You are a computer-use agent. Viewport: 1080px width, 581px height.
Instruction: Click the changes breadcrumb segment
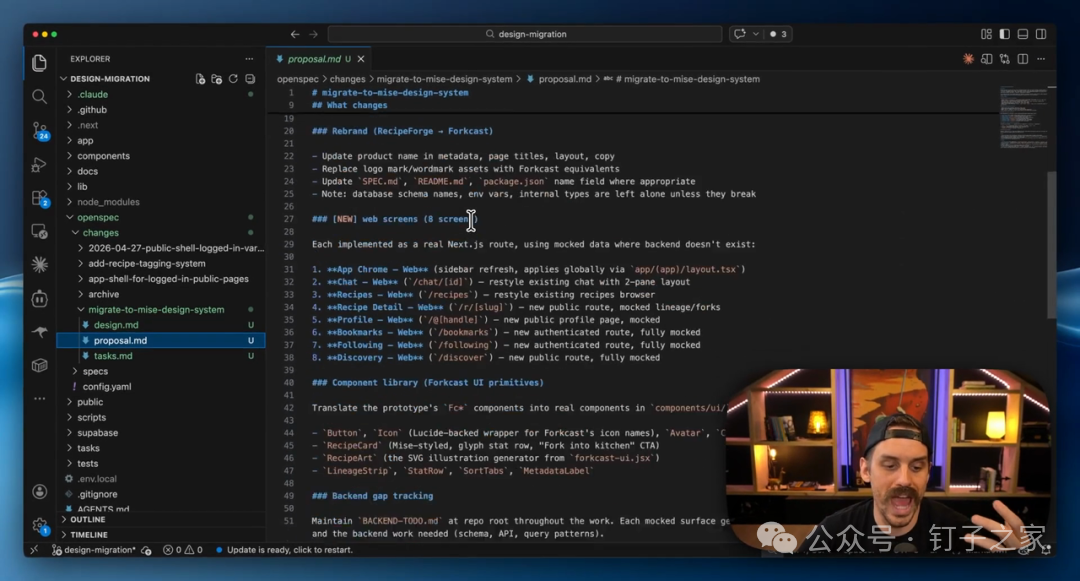(x=347, y=79)
